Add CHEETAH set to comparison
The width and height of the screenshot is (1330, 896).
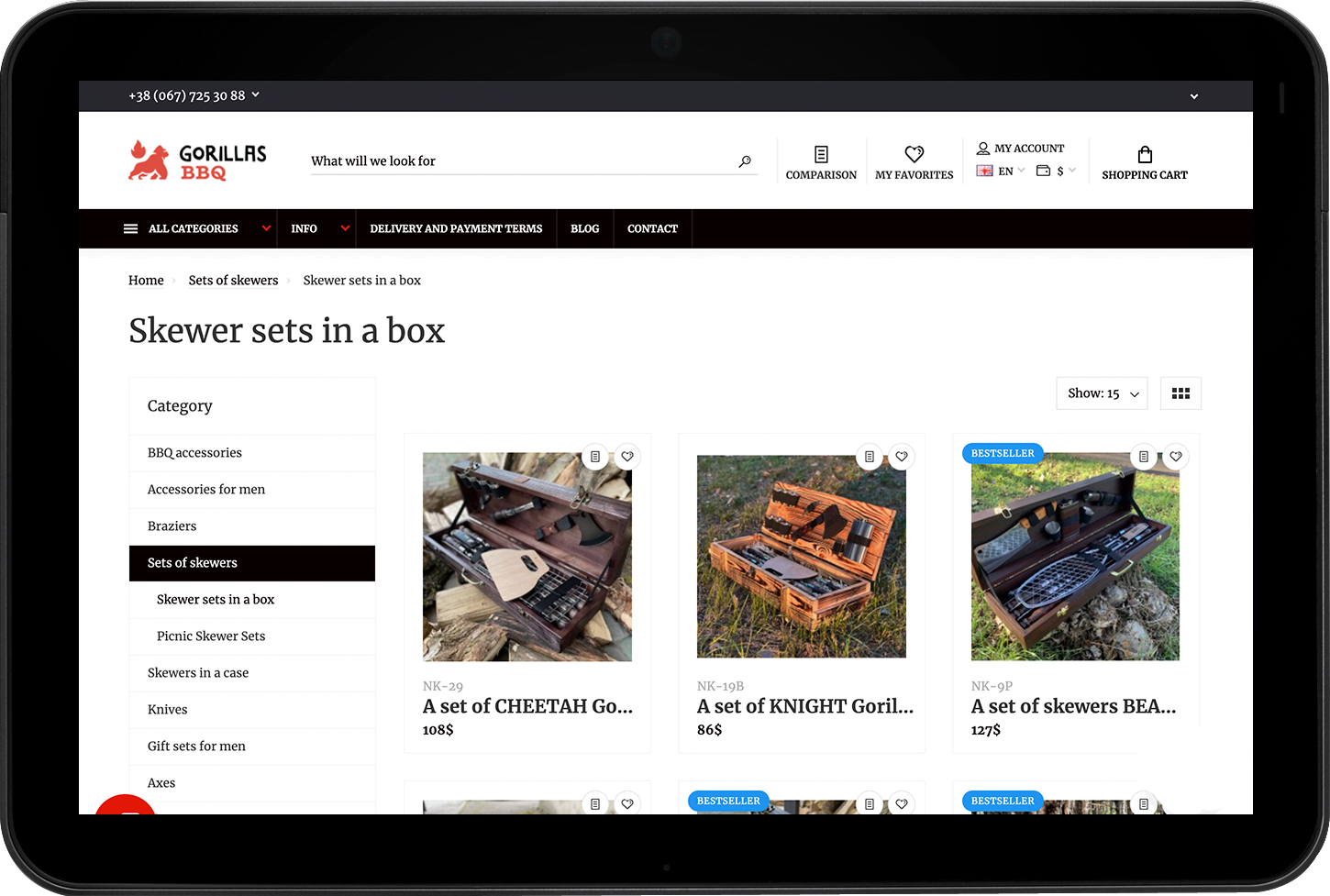[595, 457]
